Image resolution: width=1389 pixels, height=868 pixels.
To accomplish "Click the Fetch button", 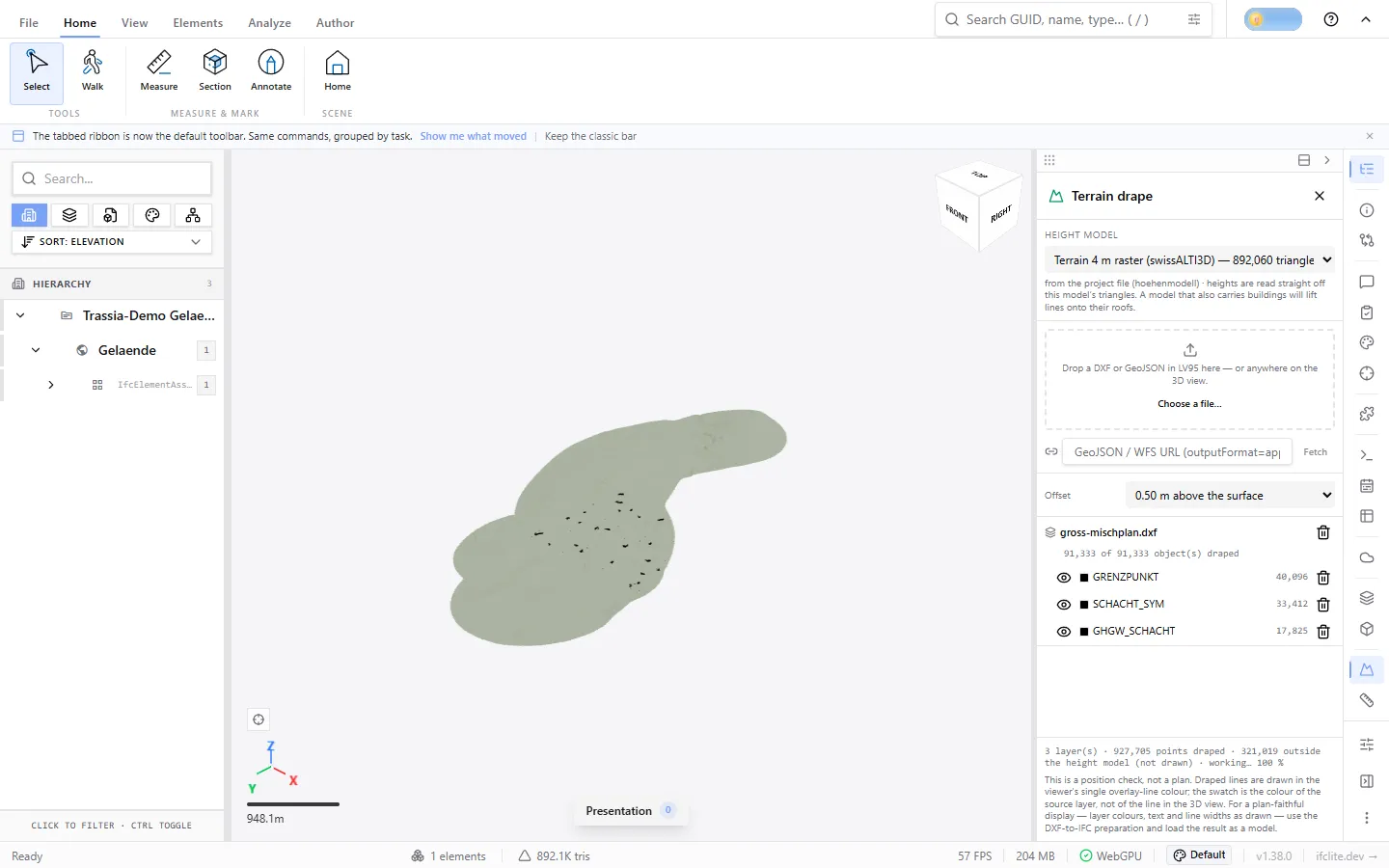I will pos(1316,452).
